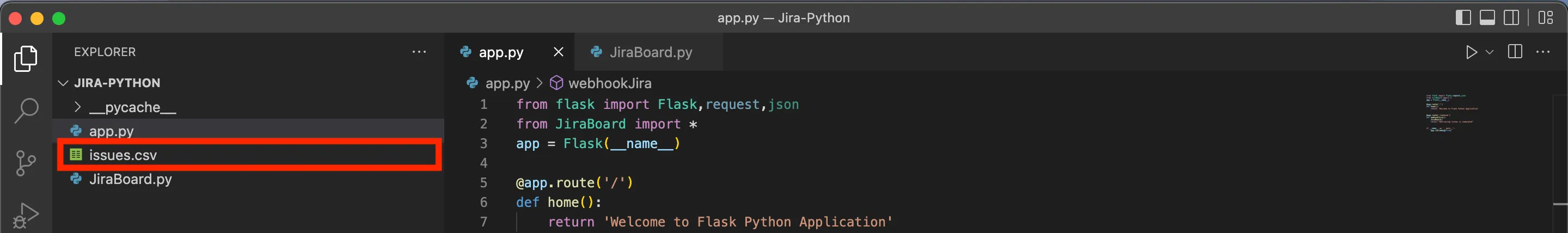Image resolution: width=1568 pixels, height=233 pixels.
Task: Open the customize layout menu
Action: pyautogui.click(x=1546, y=17)
